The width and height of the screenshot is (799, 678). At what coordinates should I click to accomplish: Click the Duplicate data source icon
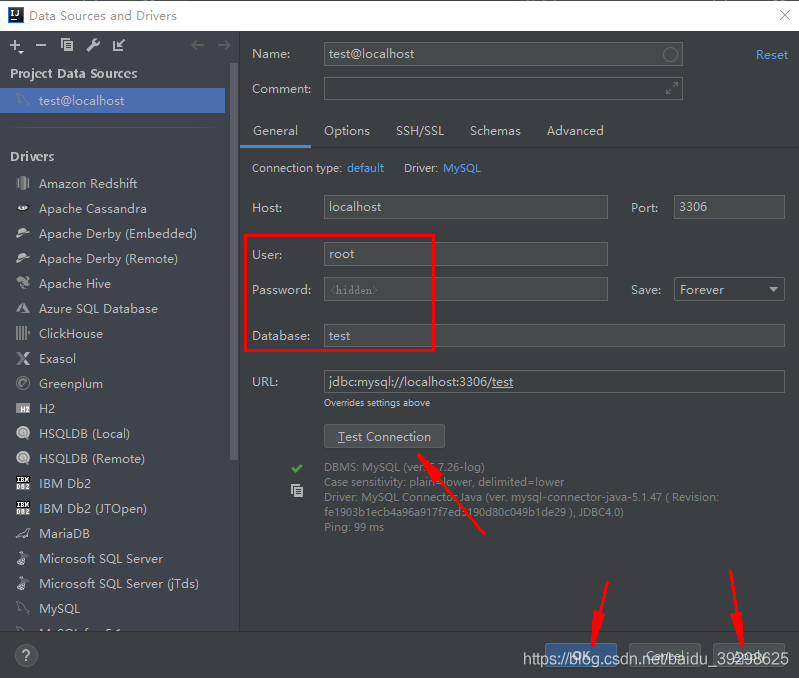click(67, 45)
